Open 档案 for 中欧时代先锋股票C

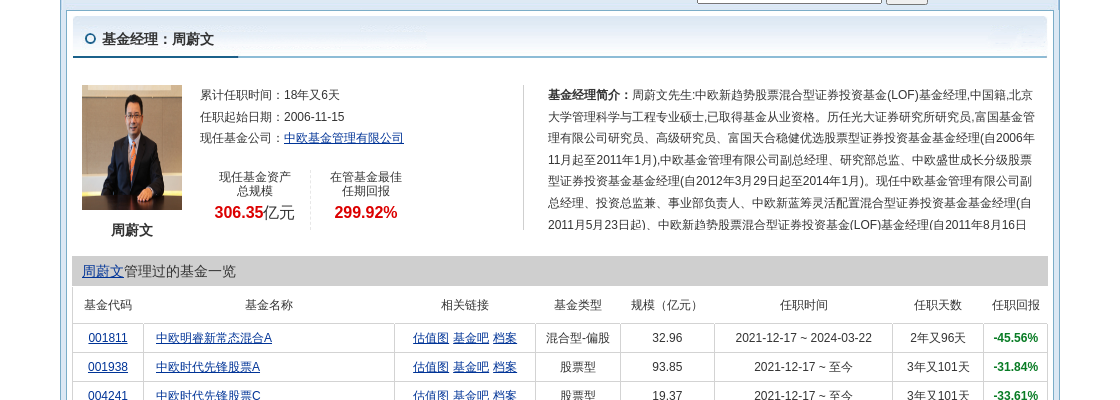point(505,395)
